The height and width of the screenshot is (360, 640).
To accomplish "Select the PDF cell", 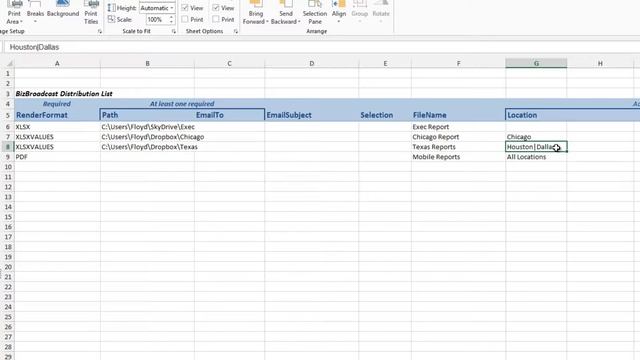I will (57, 157).
